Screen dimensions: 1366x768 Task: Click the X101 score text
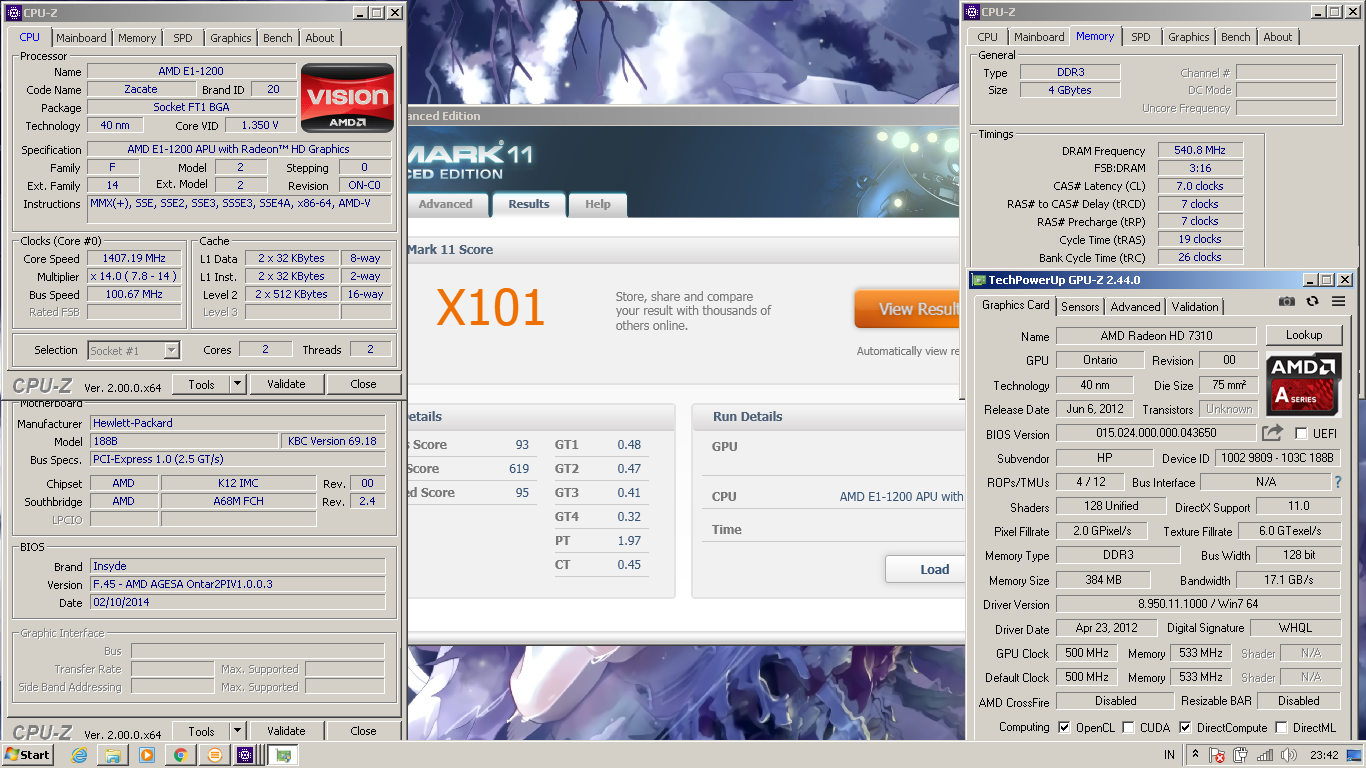click(x=491, y=307)
